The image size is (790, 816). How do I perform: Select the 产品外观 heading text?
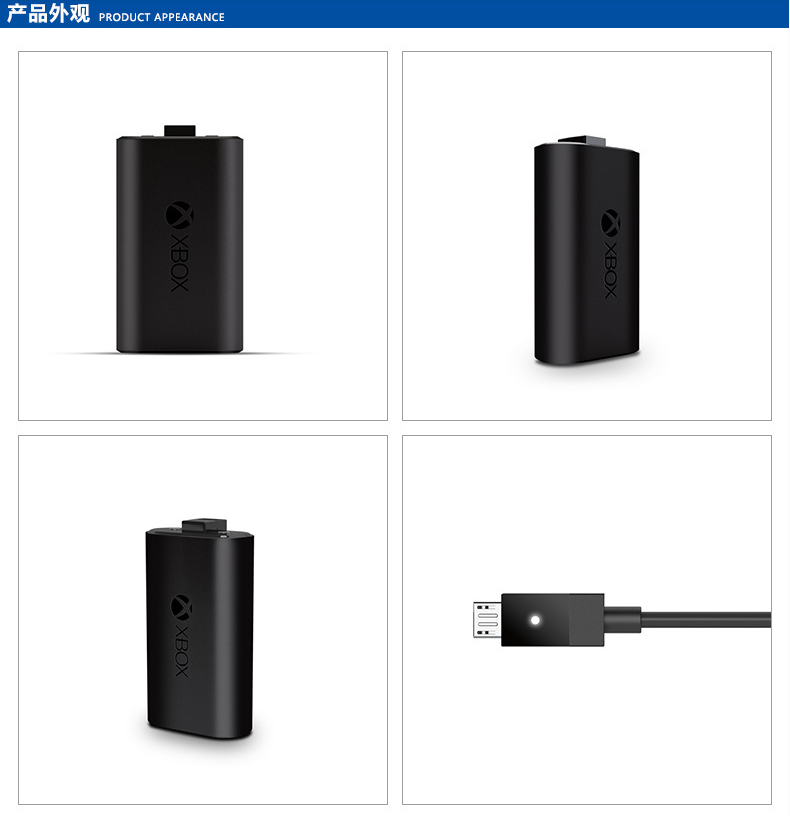48,13
